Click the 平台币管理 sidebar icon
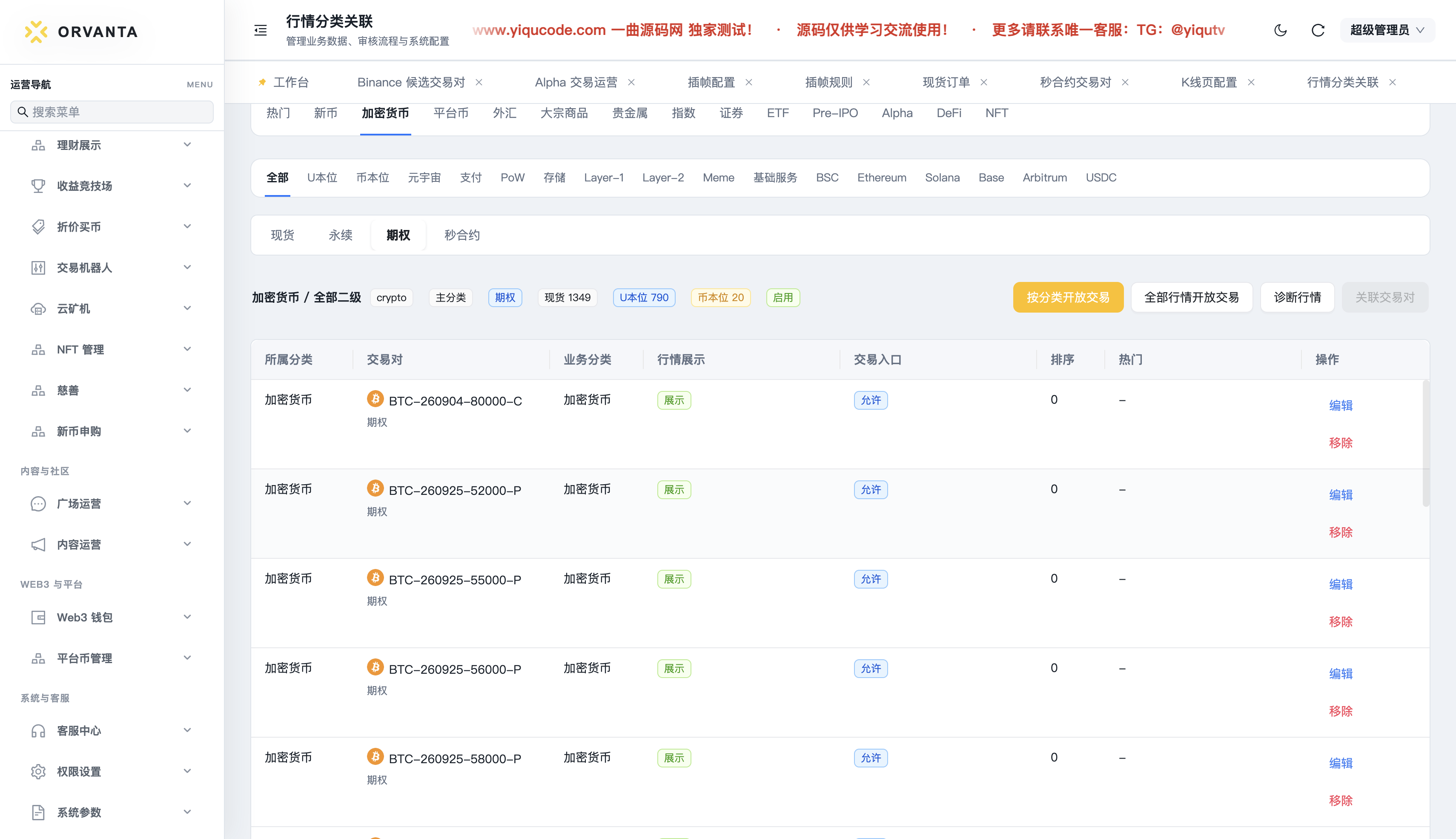The width and height of the screenshot is (1456, 839). (38, 659)
